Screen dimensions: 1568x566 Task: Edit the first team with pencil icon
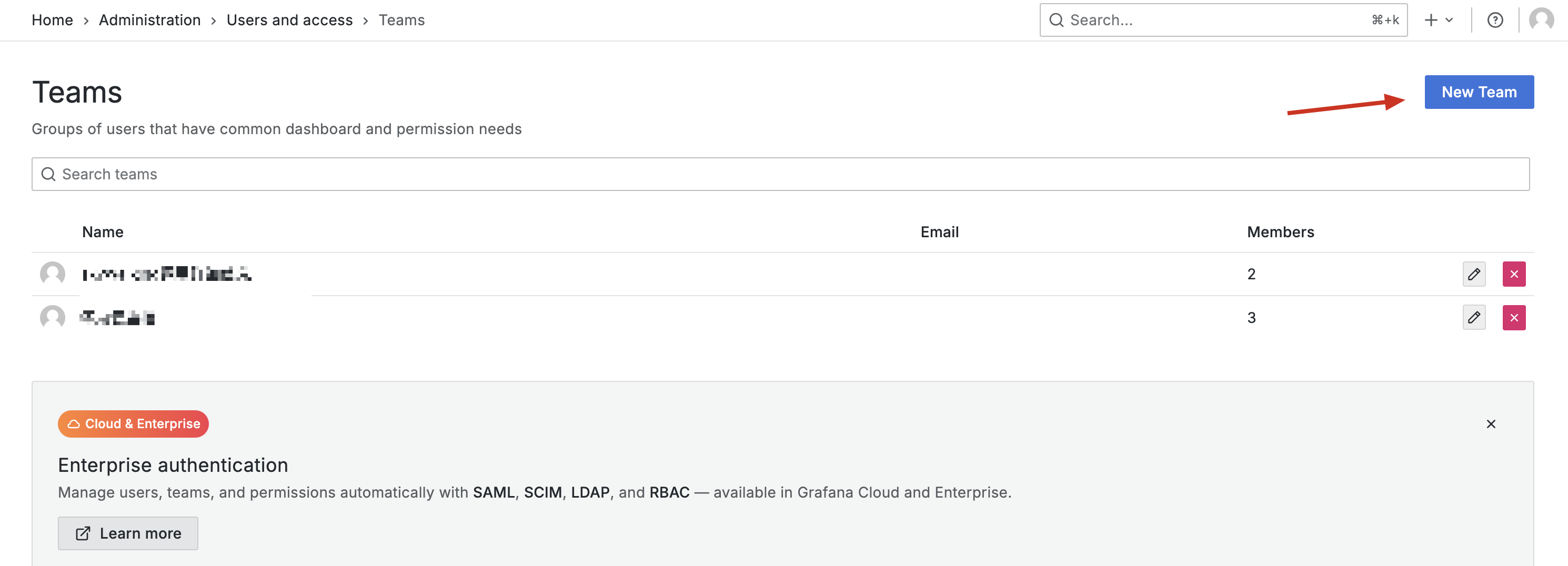tap(1473, 274)
